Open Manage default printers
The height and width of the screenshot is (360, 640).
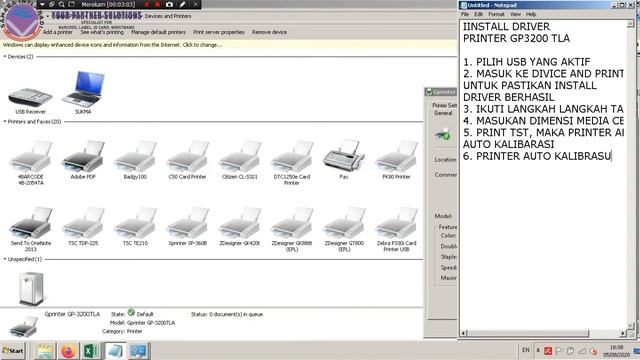pyautogui.click(x=158, y=32)
